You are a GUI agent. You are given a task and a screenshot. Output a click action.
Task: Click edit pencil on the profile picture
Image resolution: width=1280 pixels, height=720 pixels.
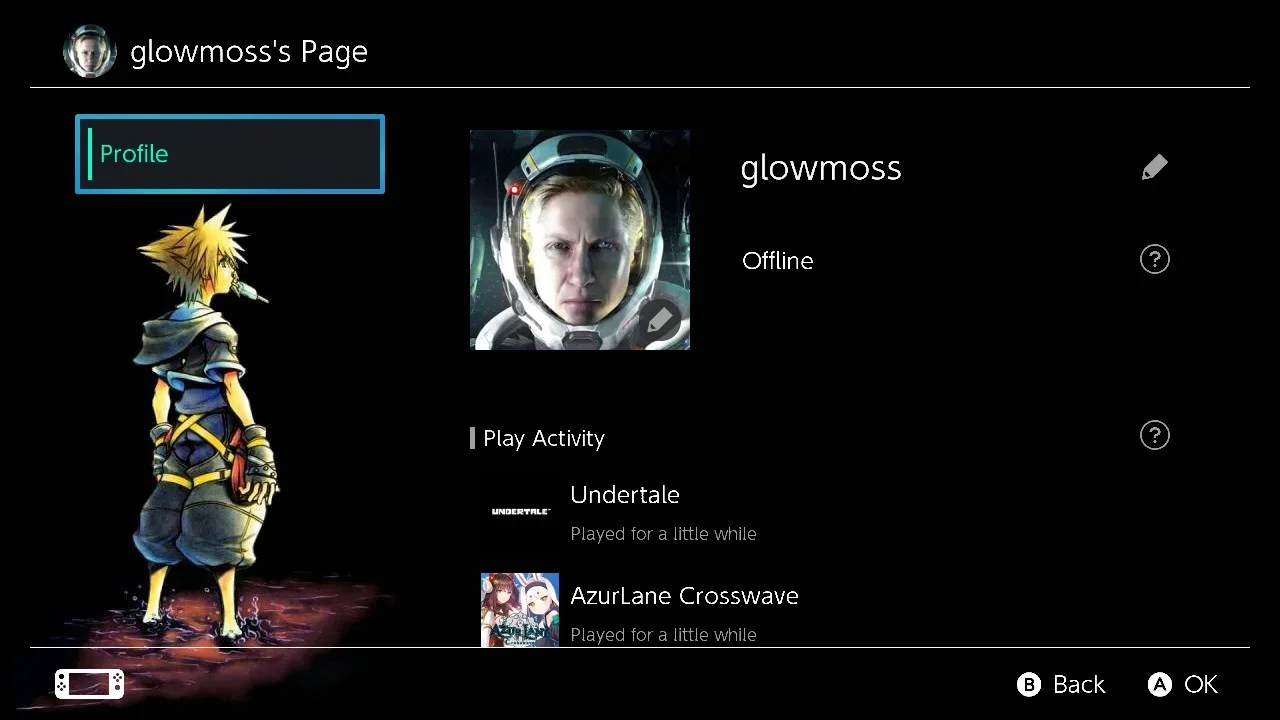[x=659, y=322]
